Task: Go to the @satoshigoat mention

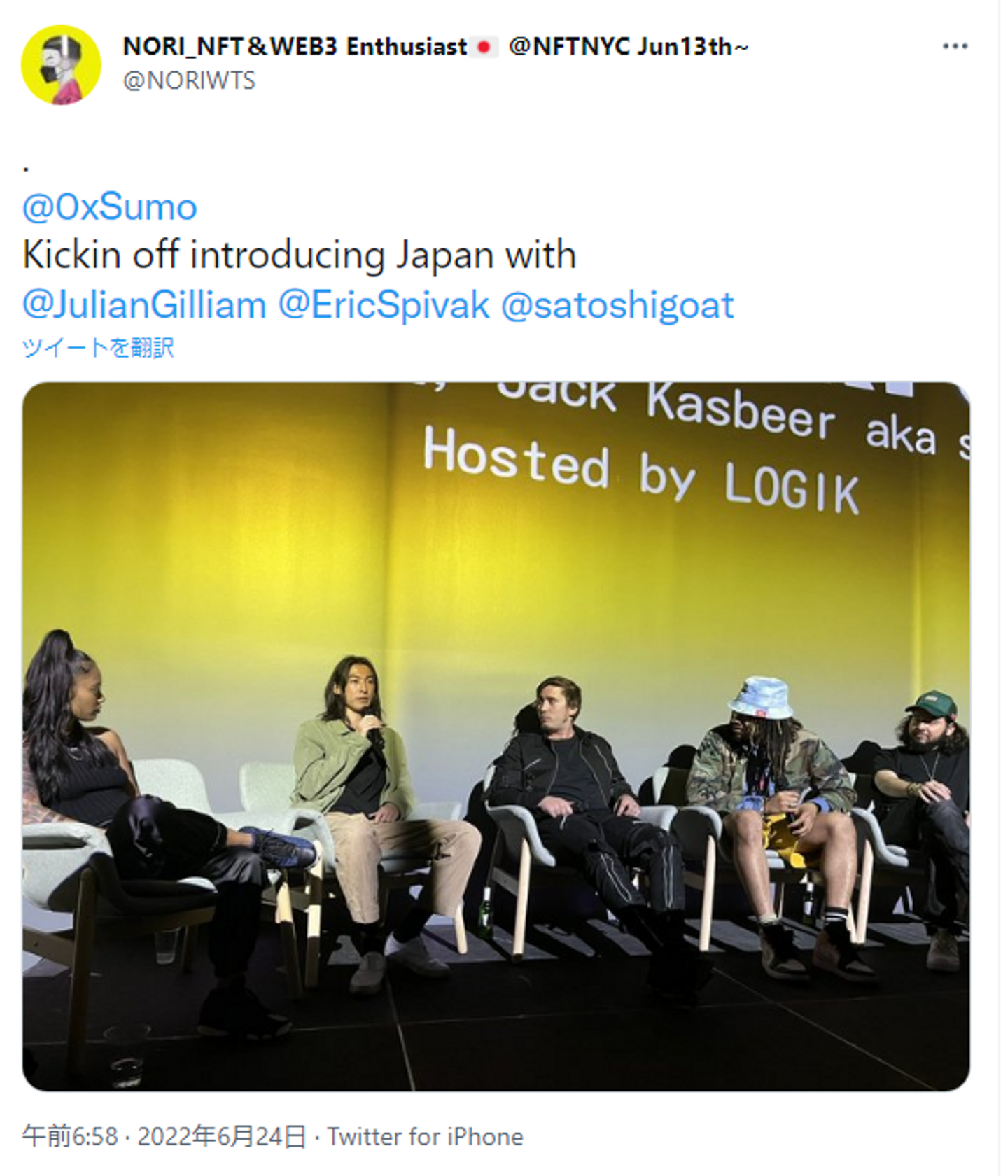Action: [617, 305]
